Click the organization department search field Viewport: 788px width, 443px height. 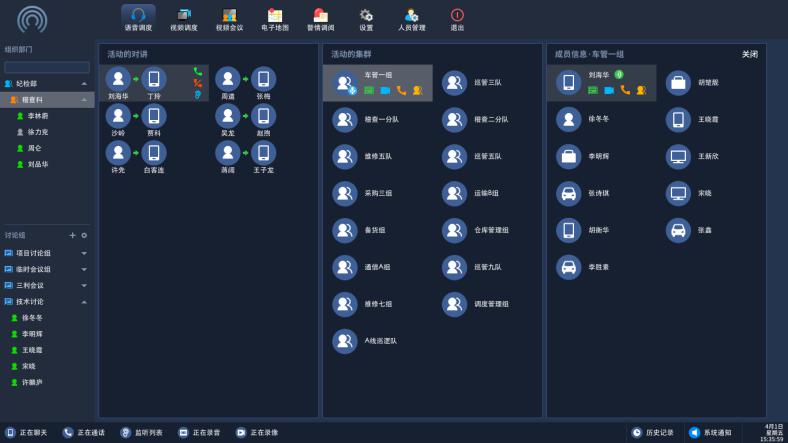click(47, 67)
